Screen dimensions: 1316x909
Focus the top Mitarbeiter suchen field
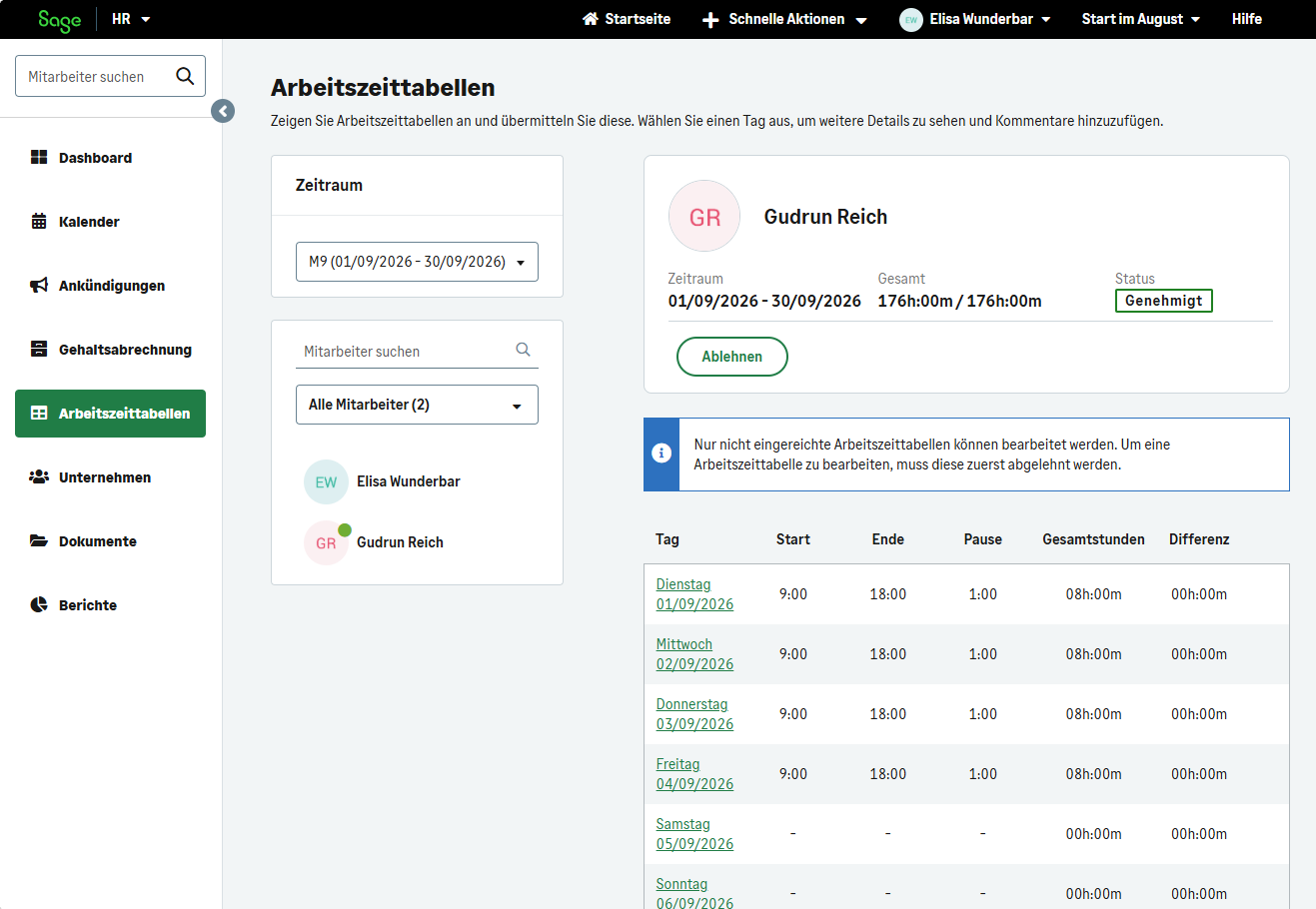110,76
